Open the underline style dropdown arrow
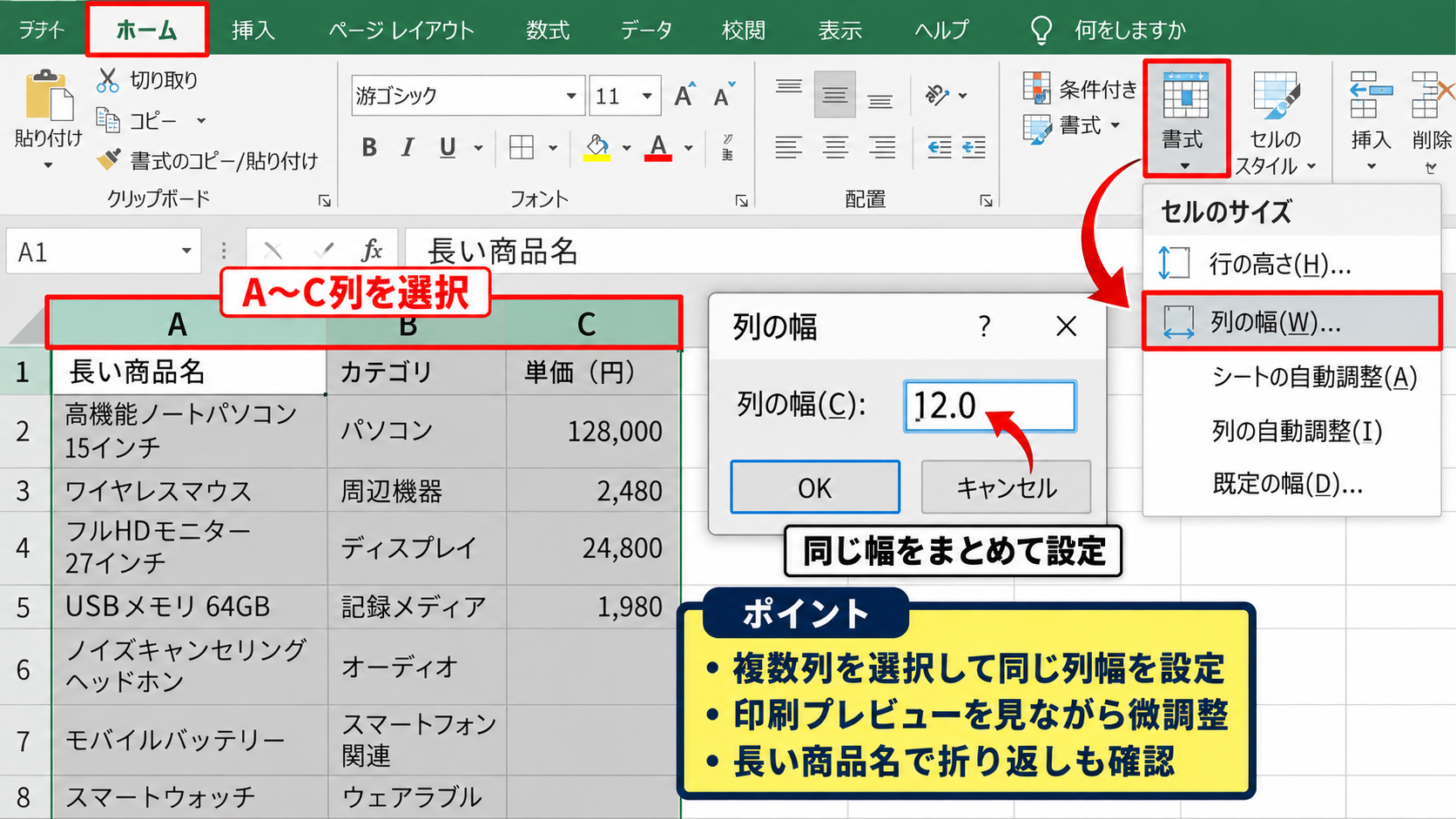The height and width of the screenshot is (819, 1456). tap(478, 148)
